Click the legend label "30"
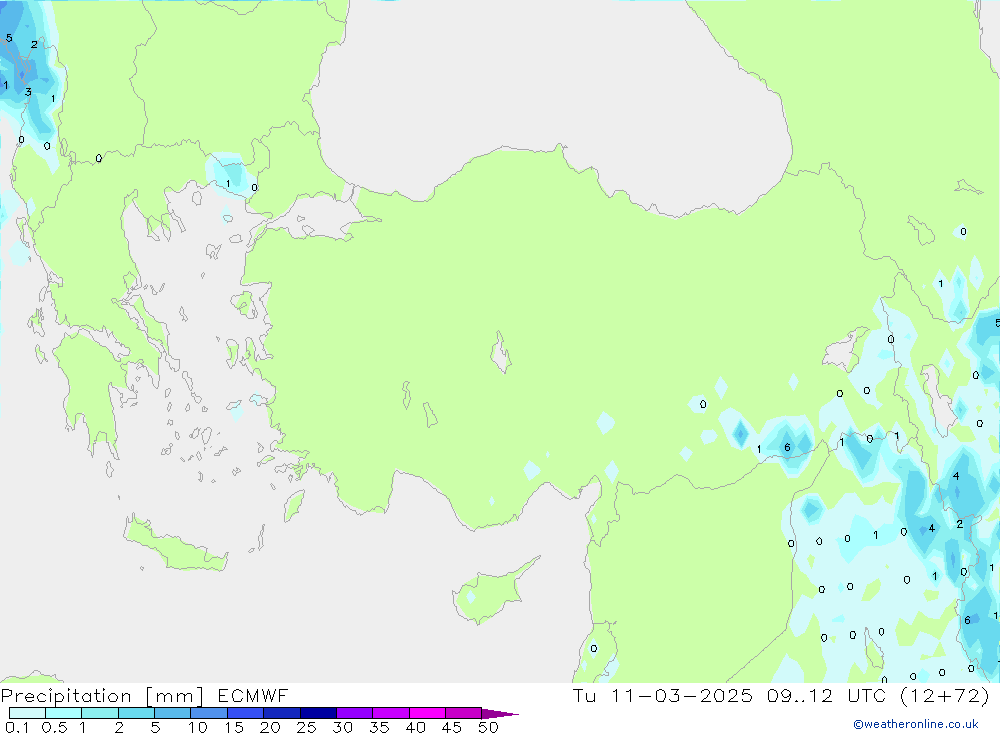 [342, 727]
